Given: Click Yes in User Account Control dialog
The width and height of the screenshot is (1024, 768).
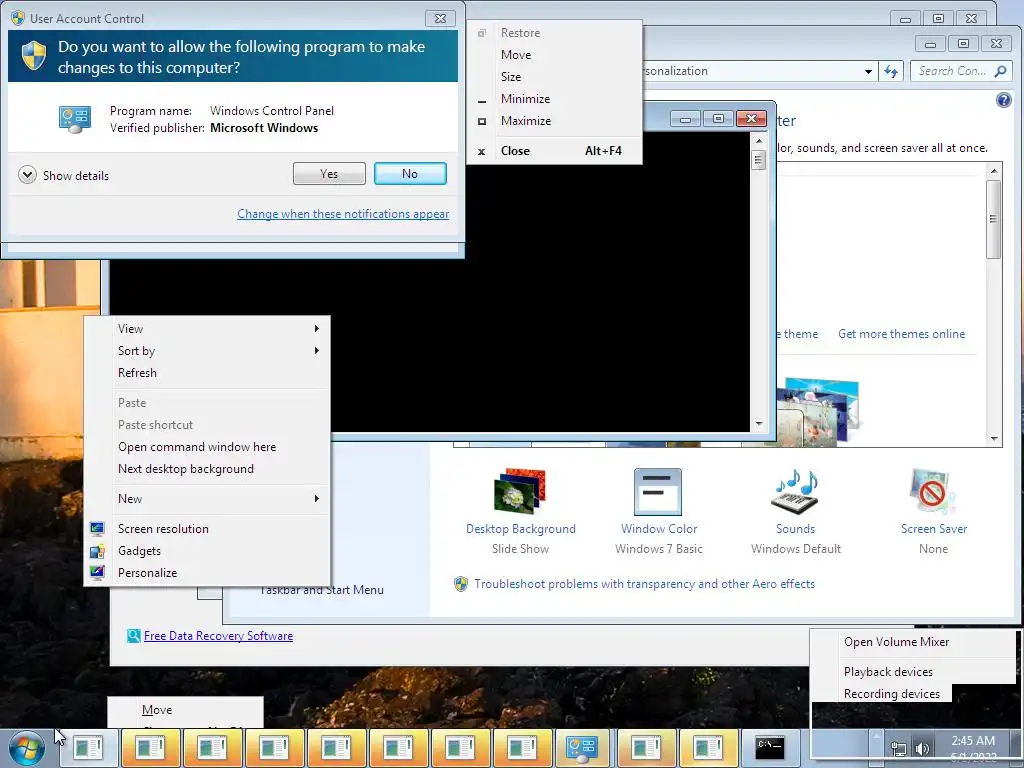Looking at the screenshot, I should point(329,174).
